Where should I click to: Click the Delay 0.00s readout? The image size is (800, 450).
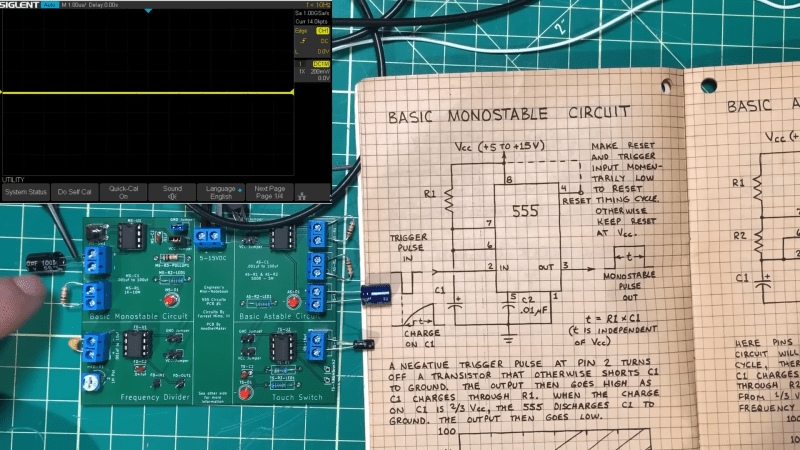coord(105,5)
